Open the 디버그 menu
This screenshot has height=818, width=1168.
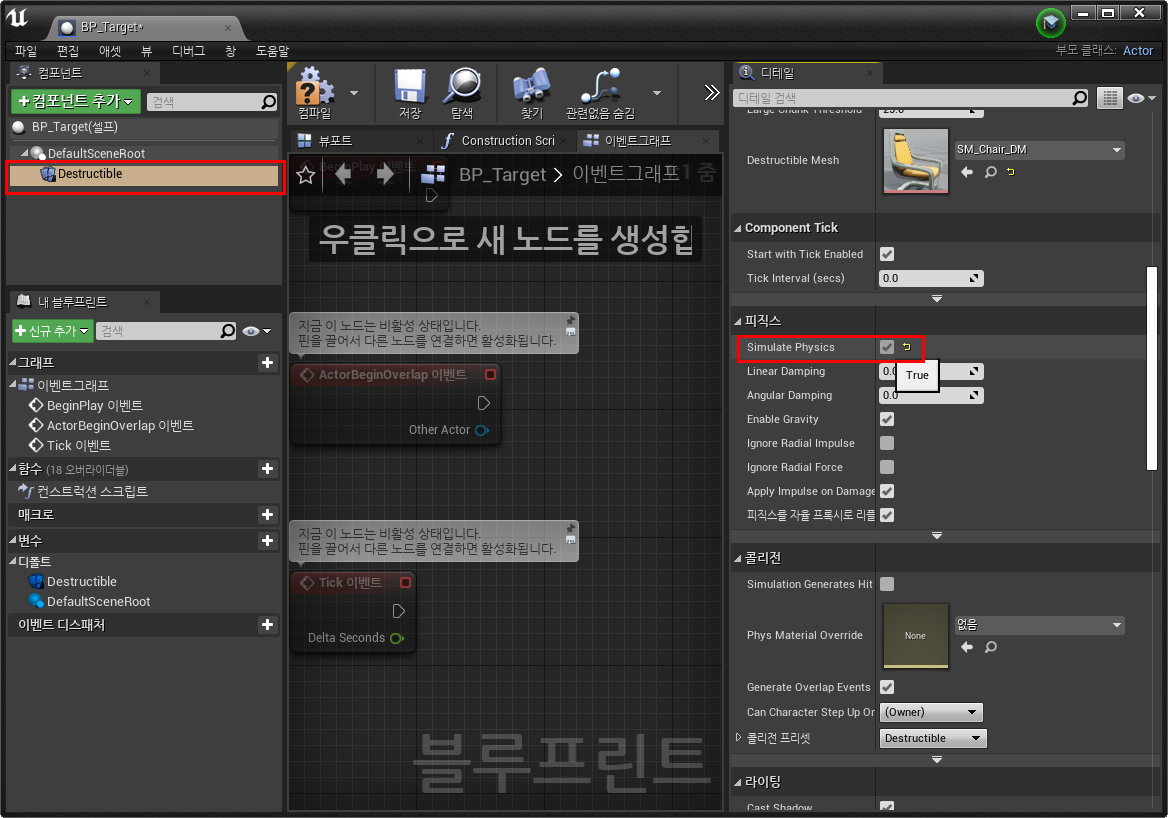(188, 51)
